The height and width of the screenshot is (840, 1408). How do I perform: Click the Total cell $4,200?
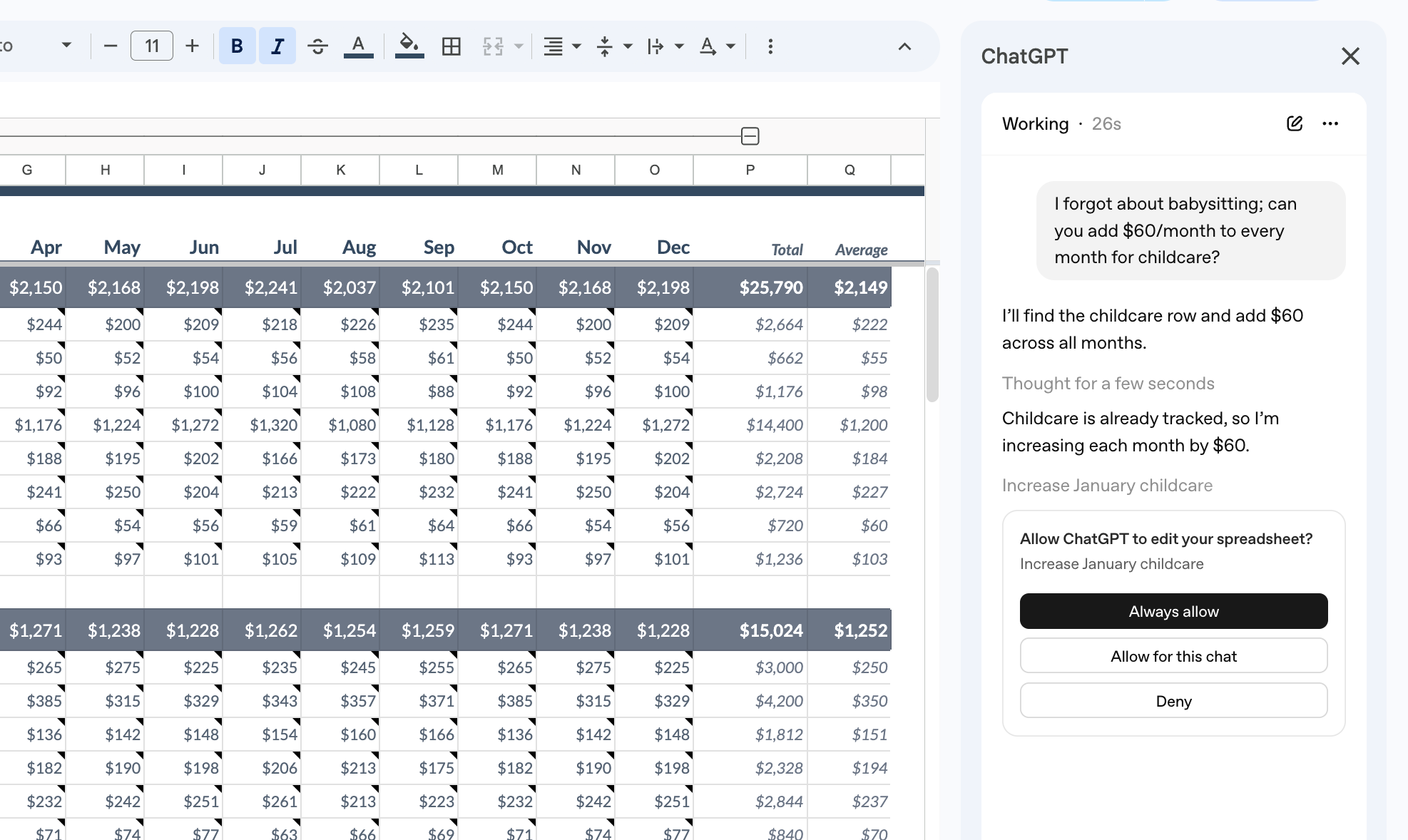tap(750, 701)
